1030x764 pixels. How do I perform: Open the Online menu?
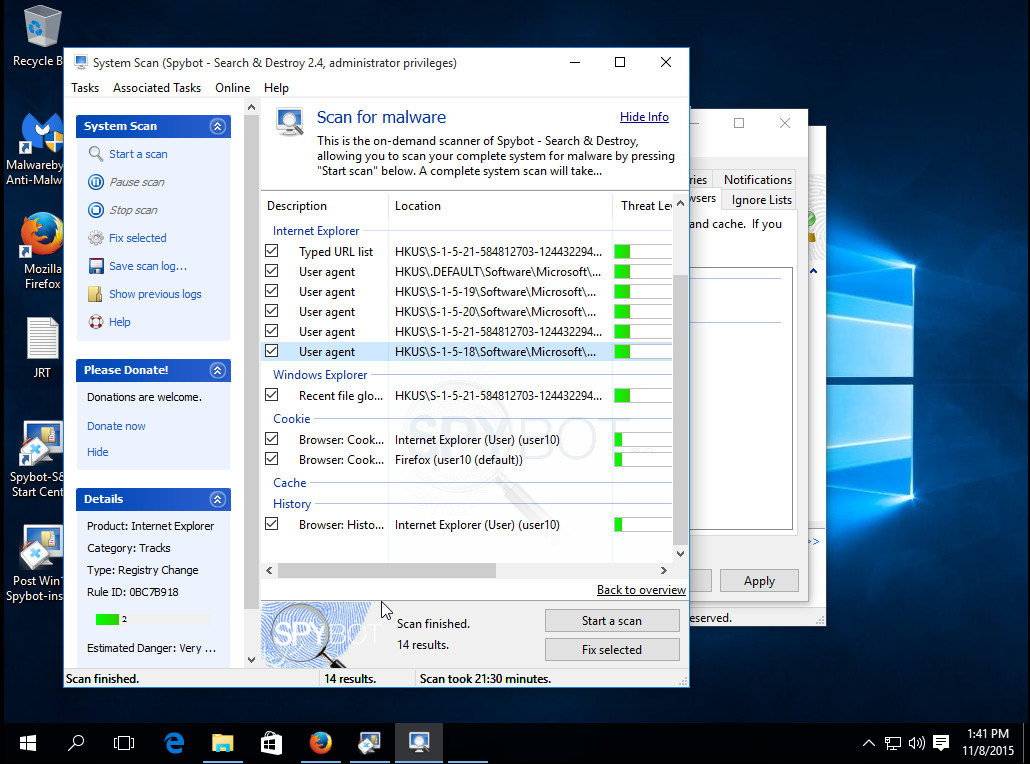pyautogui.click(x=233, y=88)
